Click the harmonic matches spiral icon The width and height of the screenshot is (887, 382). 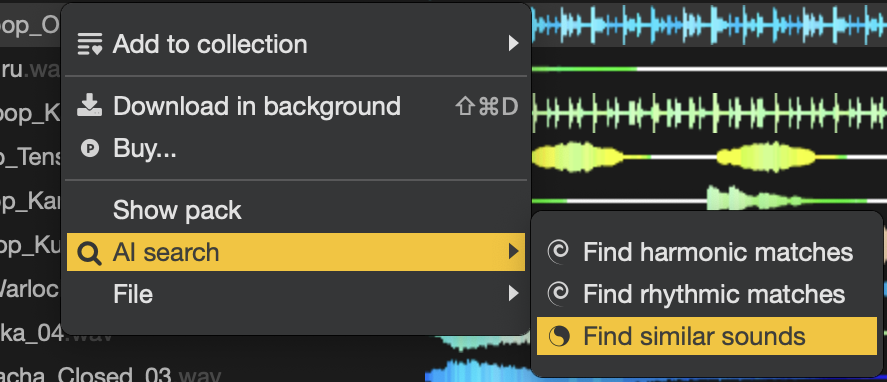click(x=558, y=252)
